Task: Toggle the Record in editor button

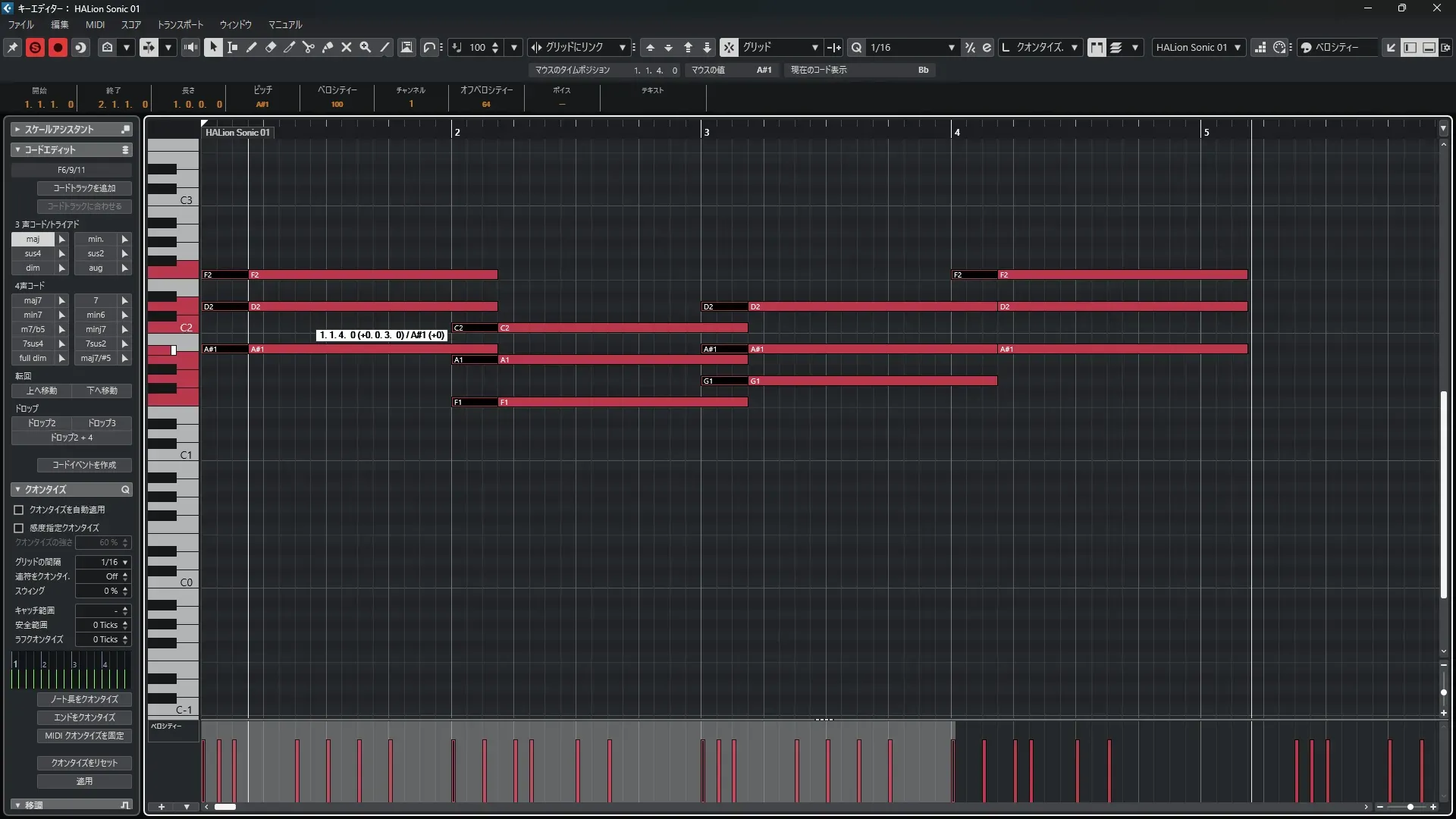Action: click(58, 47)
